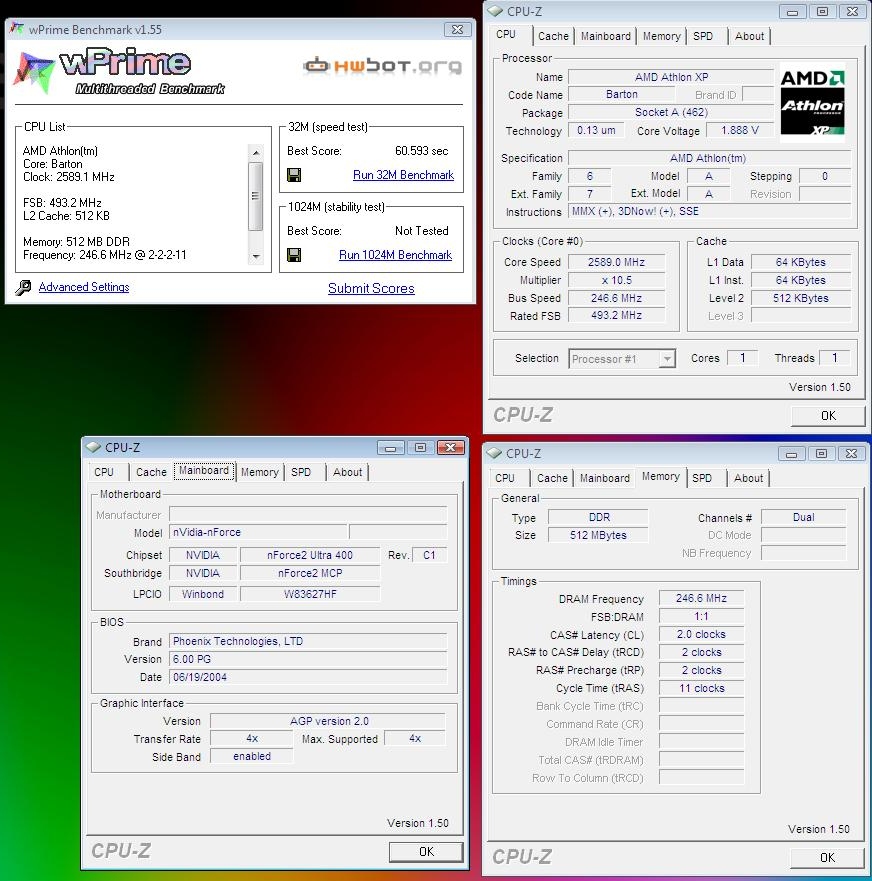Click the Instructions field MMX (+), 3DNow! (+), SSE
The height and width of the screenshot is (881, 872).
pyautogui.click(x=710, y=211)
